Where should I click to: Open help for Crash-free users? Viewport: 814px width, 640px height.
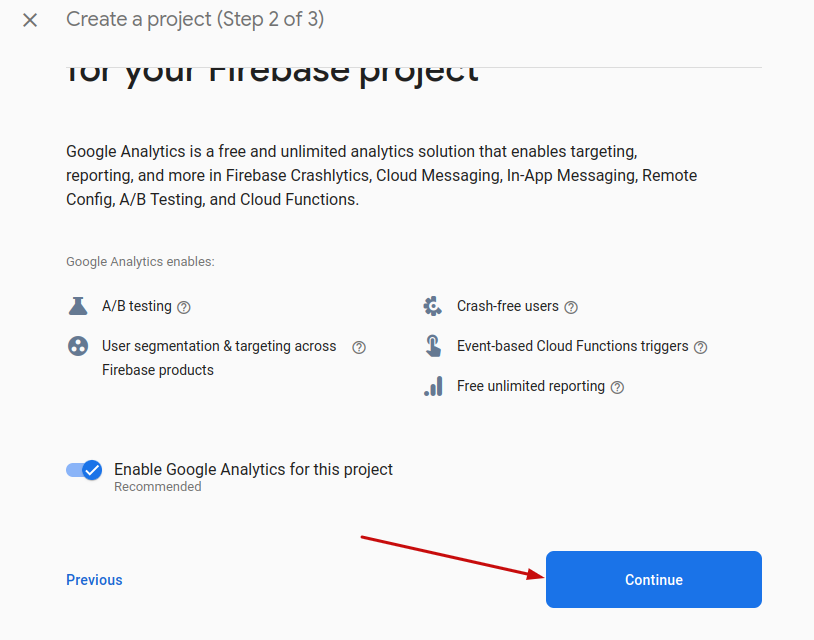(571, 307)
